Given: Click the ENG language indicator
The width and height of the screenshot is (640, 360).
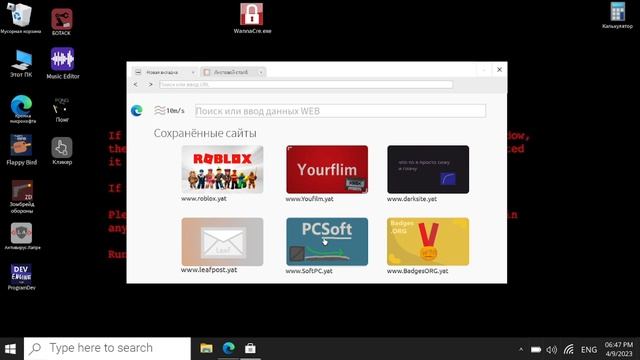Looking at the screenshot, I should click(589, 350).
